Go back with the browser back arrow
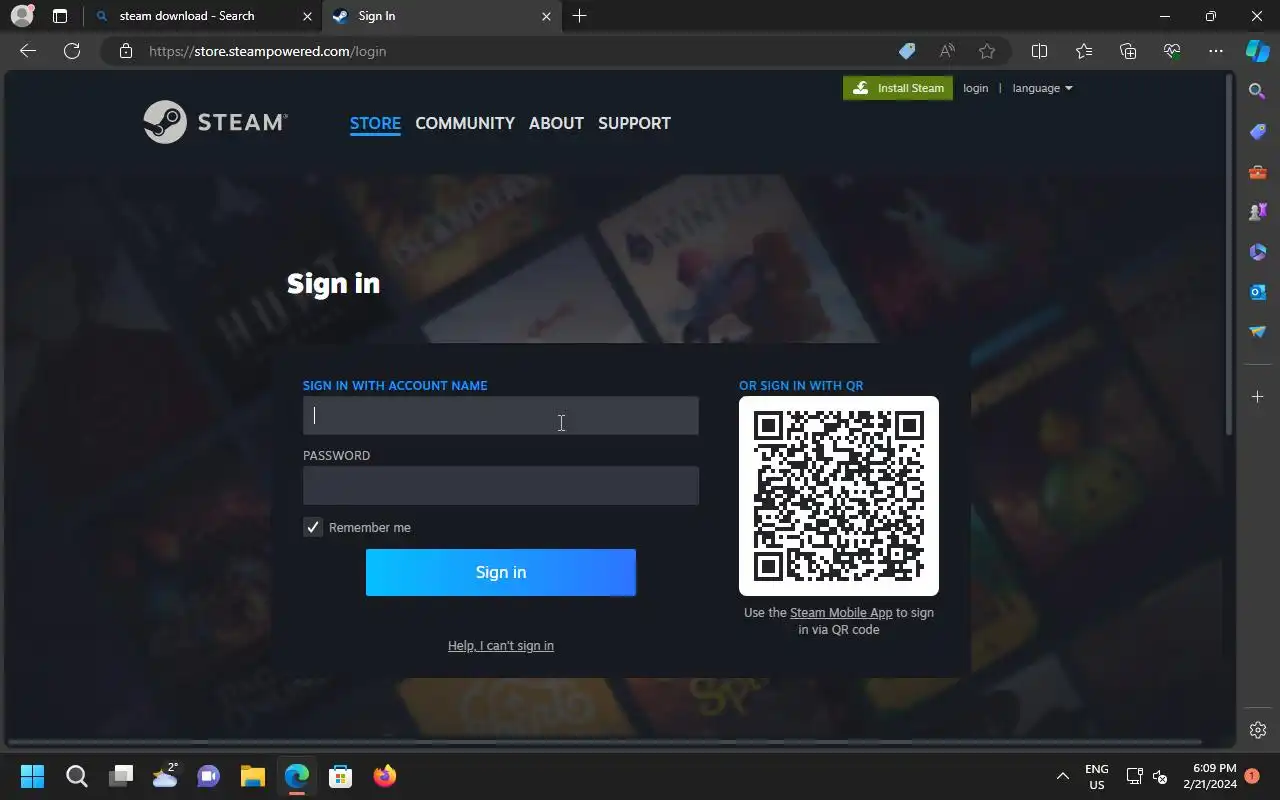The image size is (1280, 800). coord(28,51)
